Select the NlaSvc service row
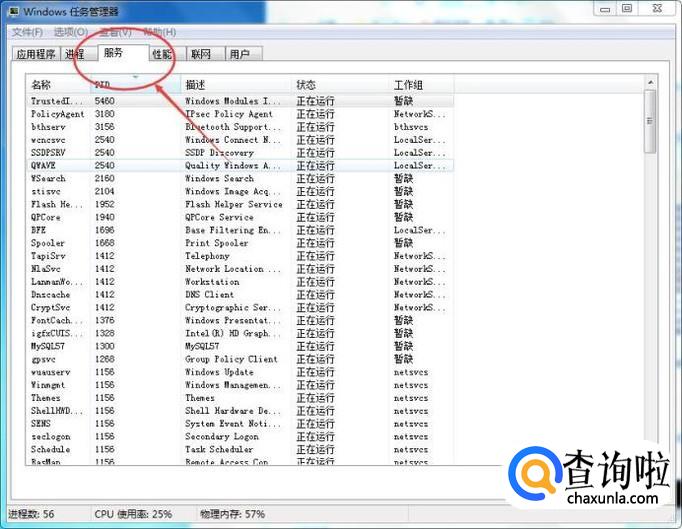682x529 pixels. pos(240,269)
